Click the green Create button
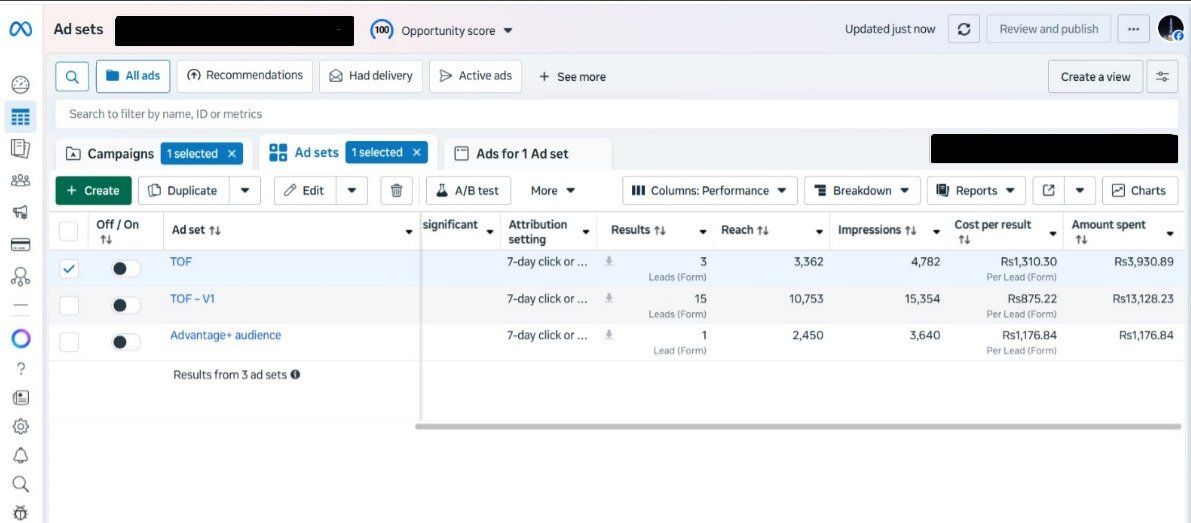The image size is (1191, 523). 93,190
